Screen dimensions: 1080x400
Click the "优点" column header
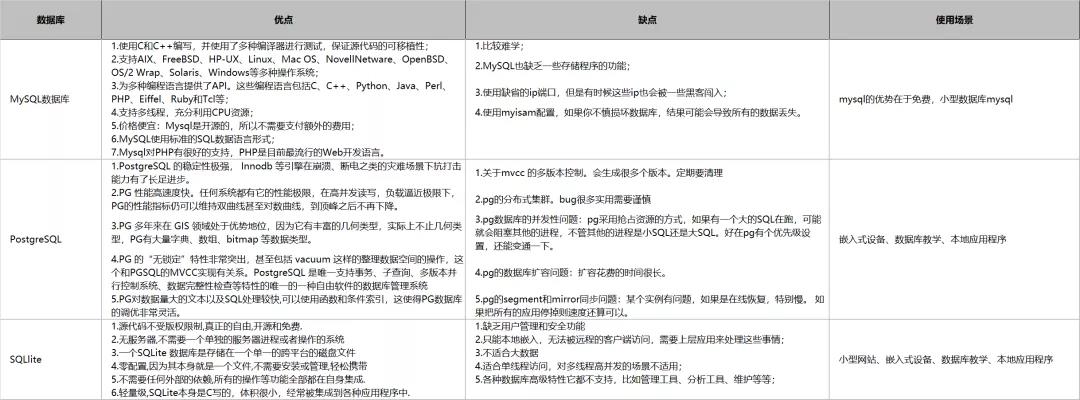pyautogui.click(x=284, y=19)
